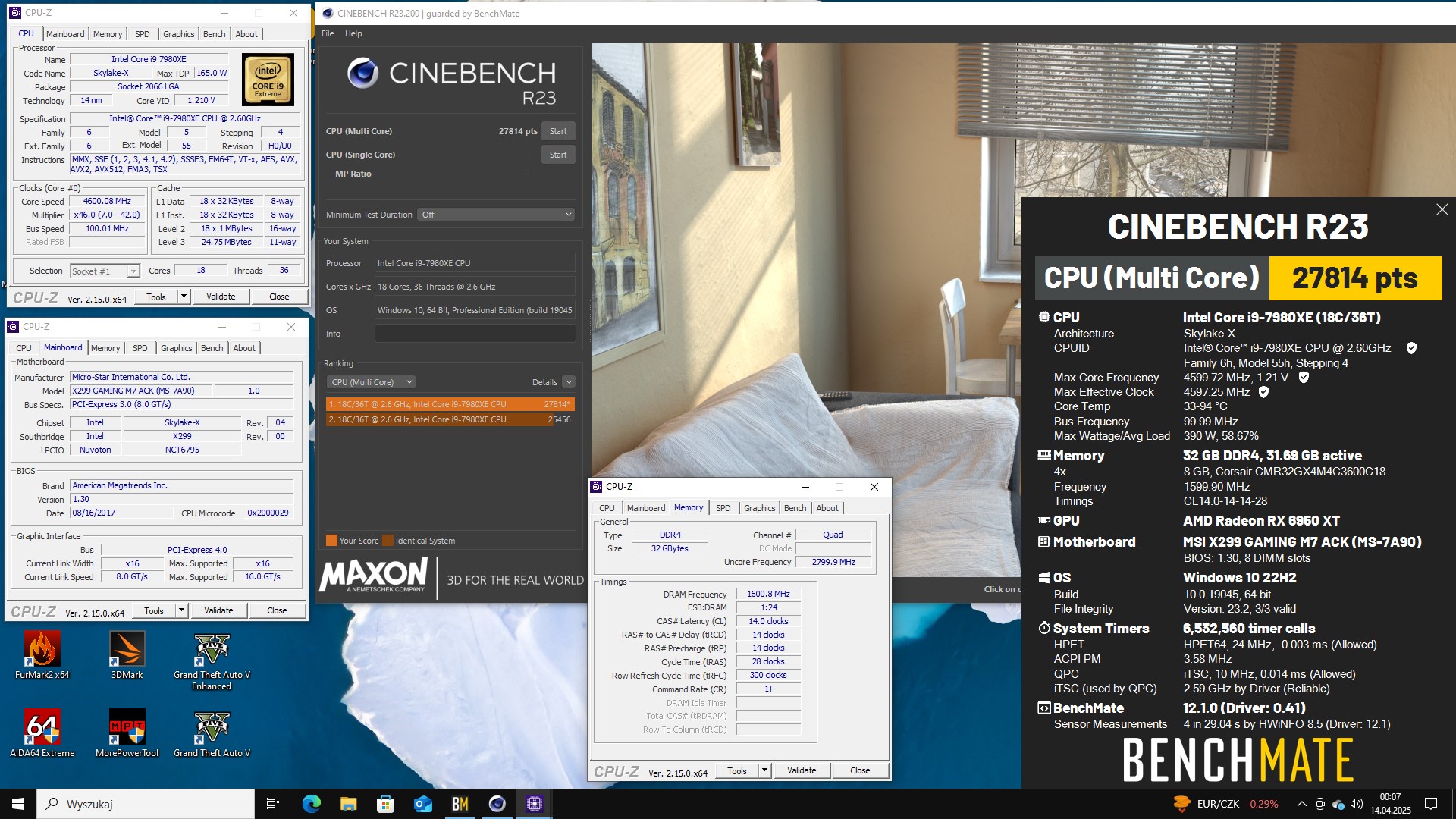The width and height of the screenshot is (1456, 819).
Task: Open Graphics tab in top CPU-Z
Action: click(x=178, y=34)
